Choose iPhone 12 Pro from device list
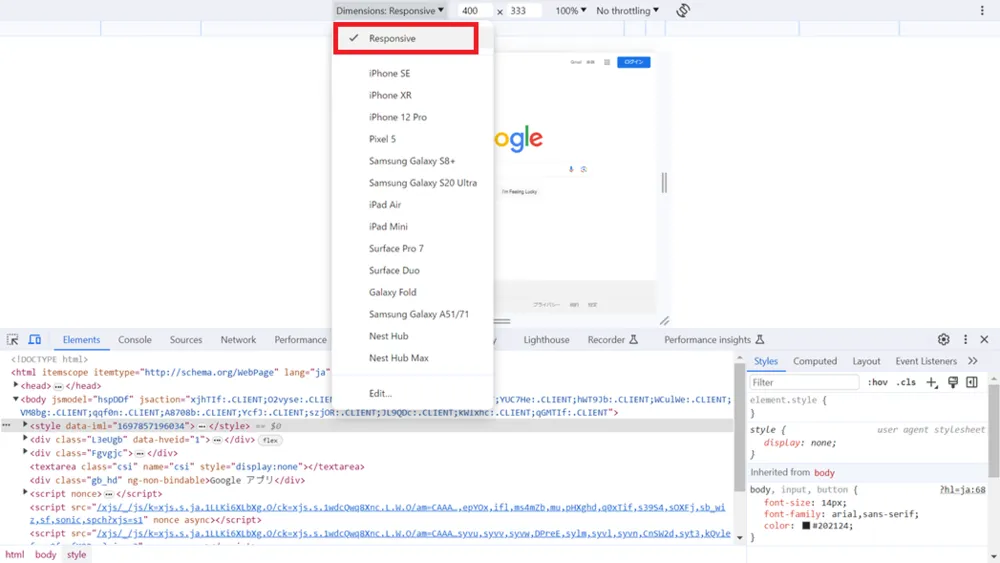 (397, 117)
